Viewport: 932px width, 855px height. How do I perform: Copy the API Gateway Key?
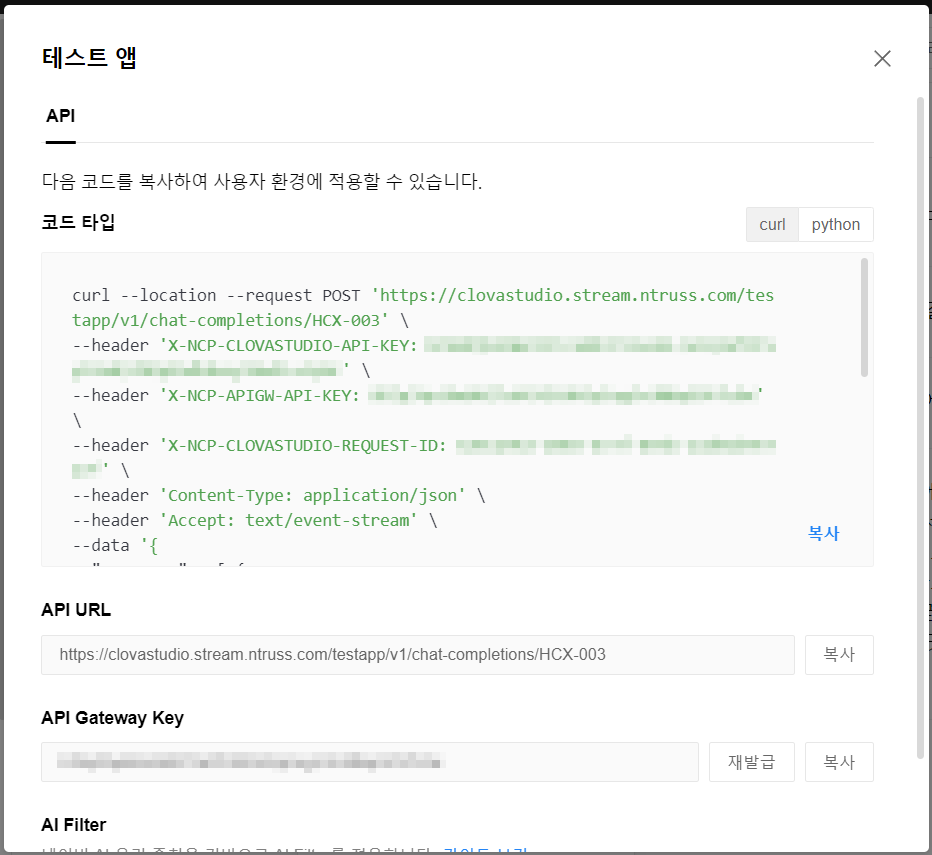coord(839,762)
